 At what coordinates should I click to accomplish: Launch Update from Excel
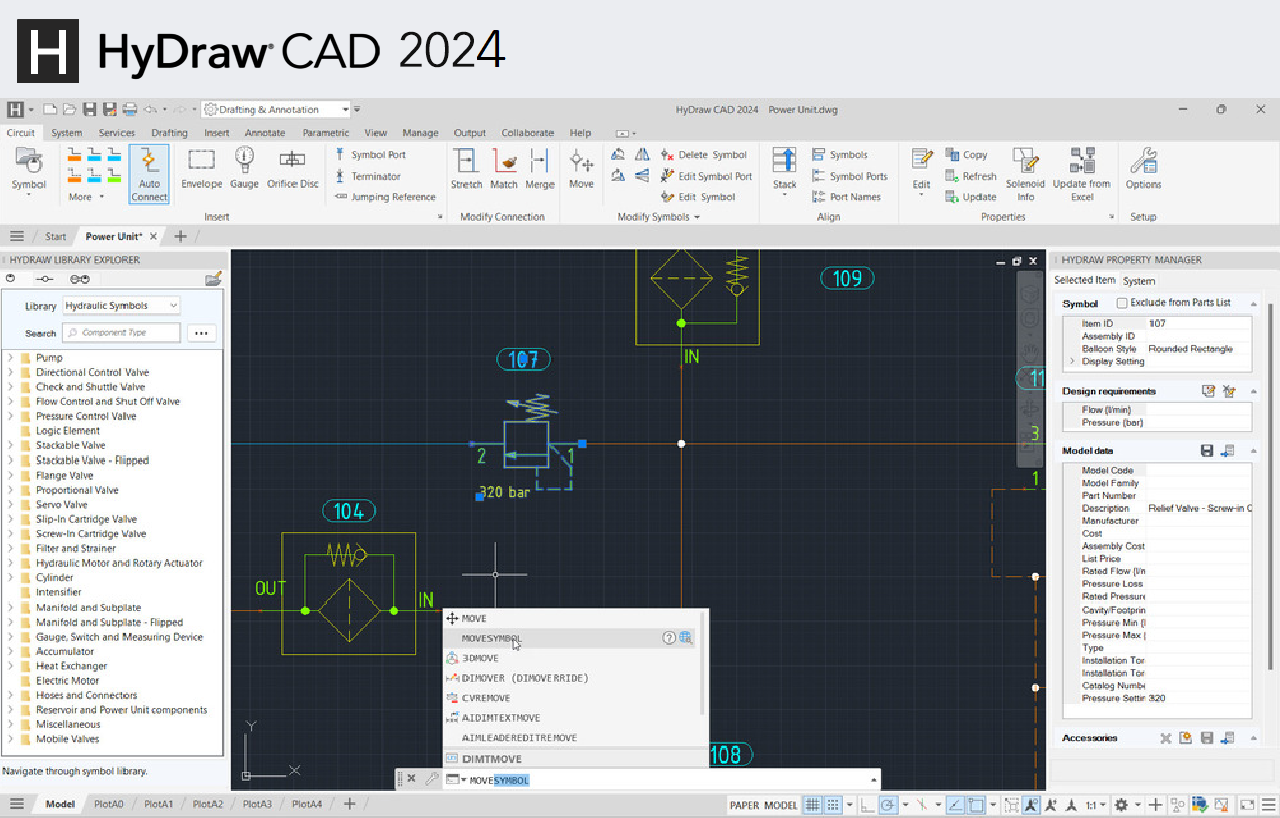tap(1081, 174)
